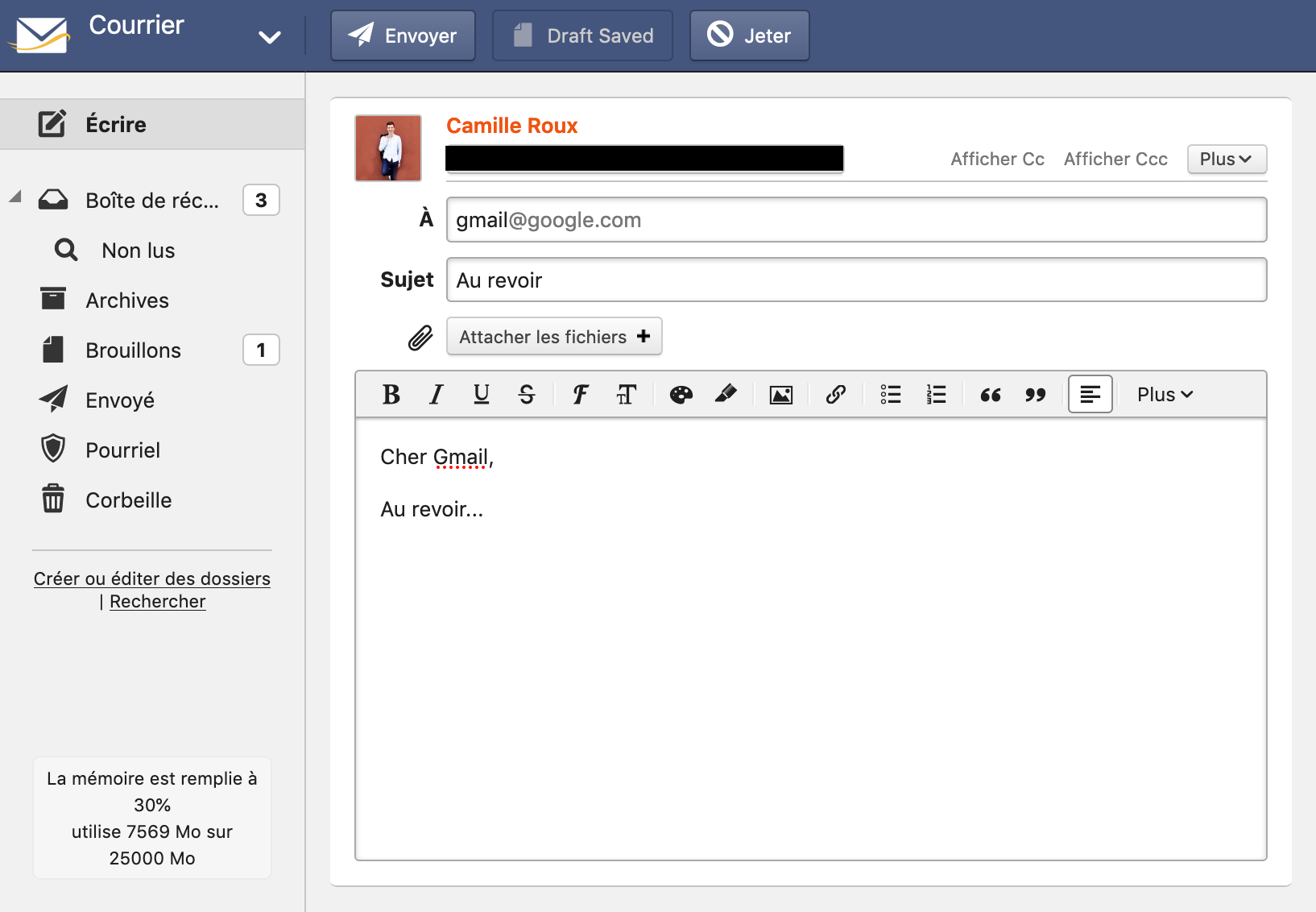Click the Écrire compose item

pyautogui.click(x=152, y=124)
